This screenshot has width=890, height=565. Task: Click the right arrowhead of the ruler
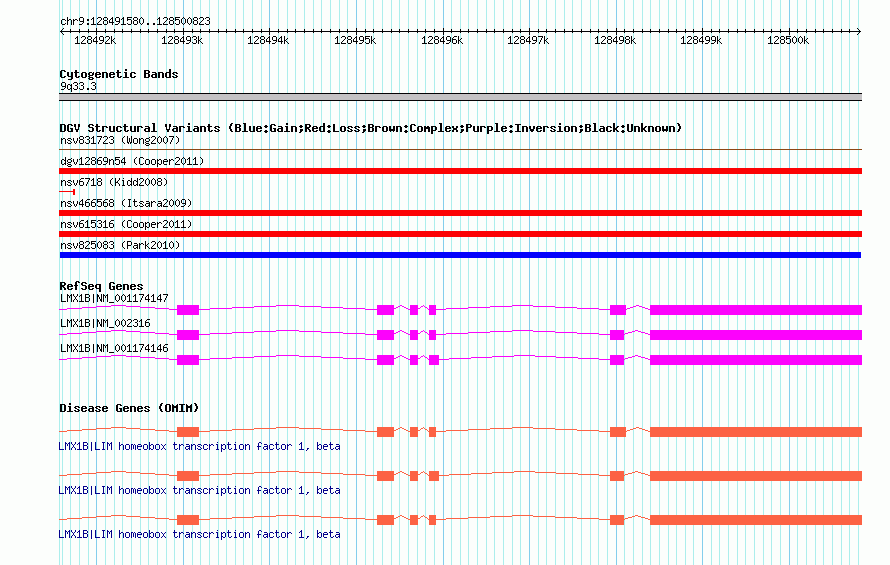coord(859,31)
